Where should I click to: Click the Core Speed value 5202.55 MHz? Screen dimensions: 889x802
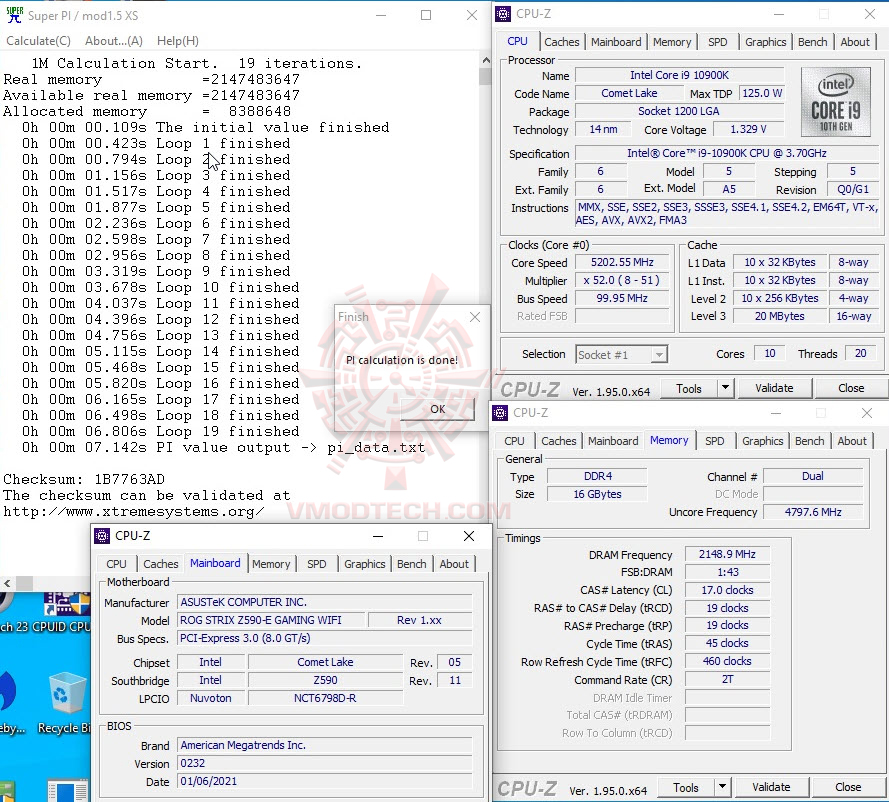click(622, 262)
